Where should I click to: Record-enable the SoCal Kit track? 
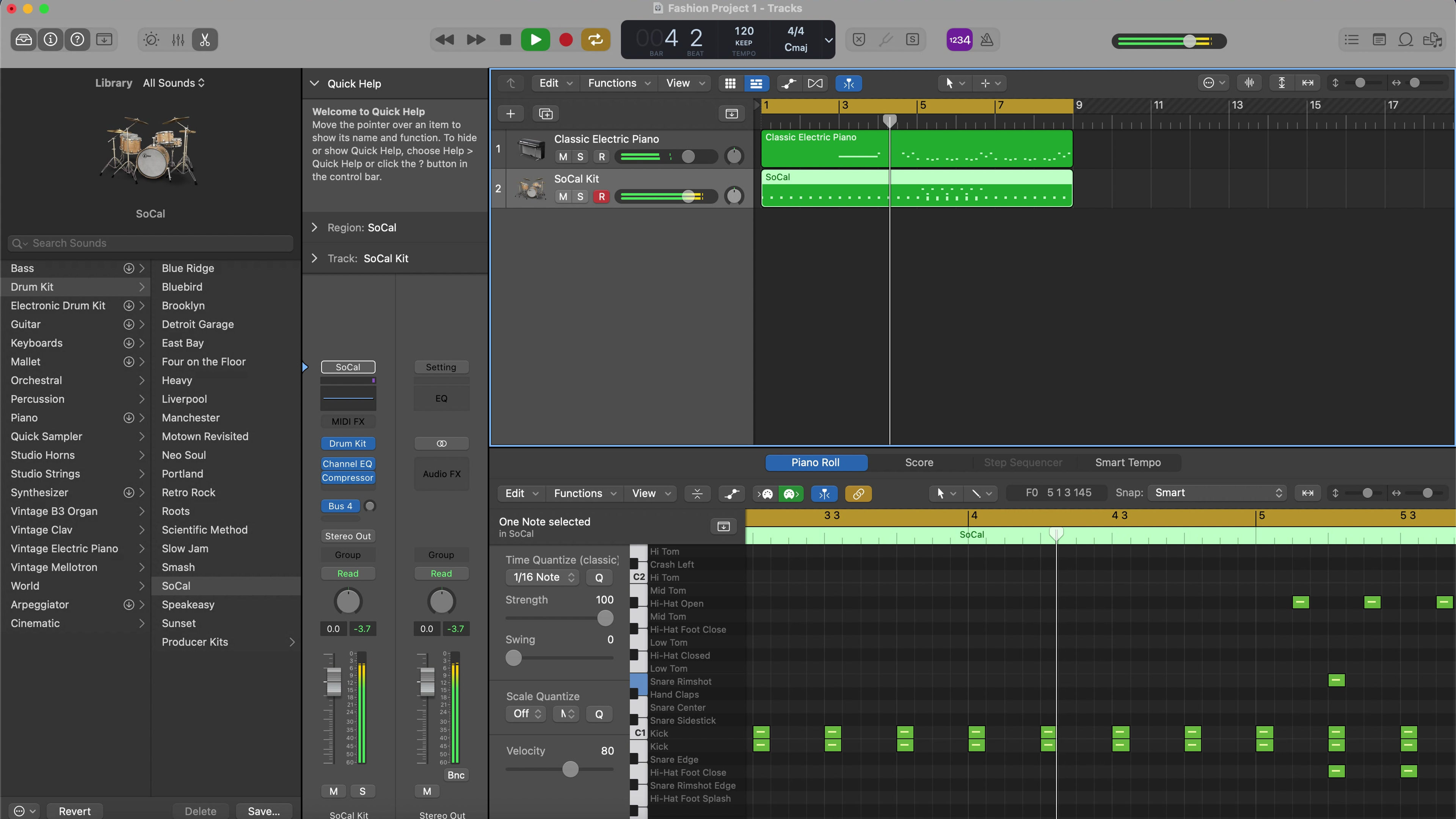click(x=601, y=196)
